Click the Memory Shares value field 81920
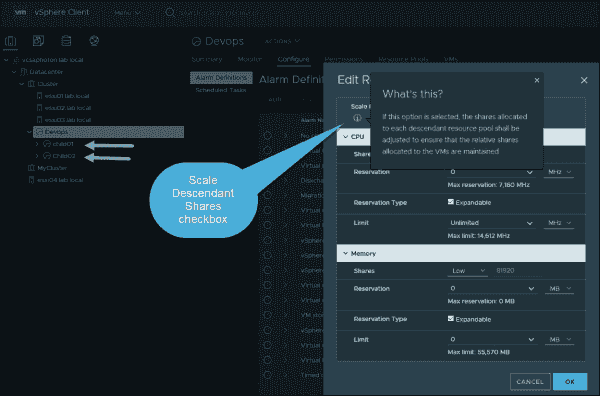Screen dimensions: 600x396 coord(518,271)
